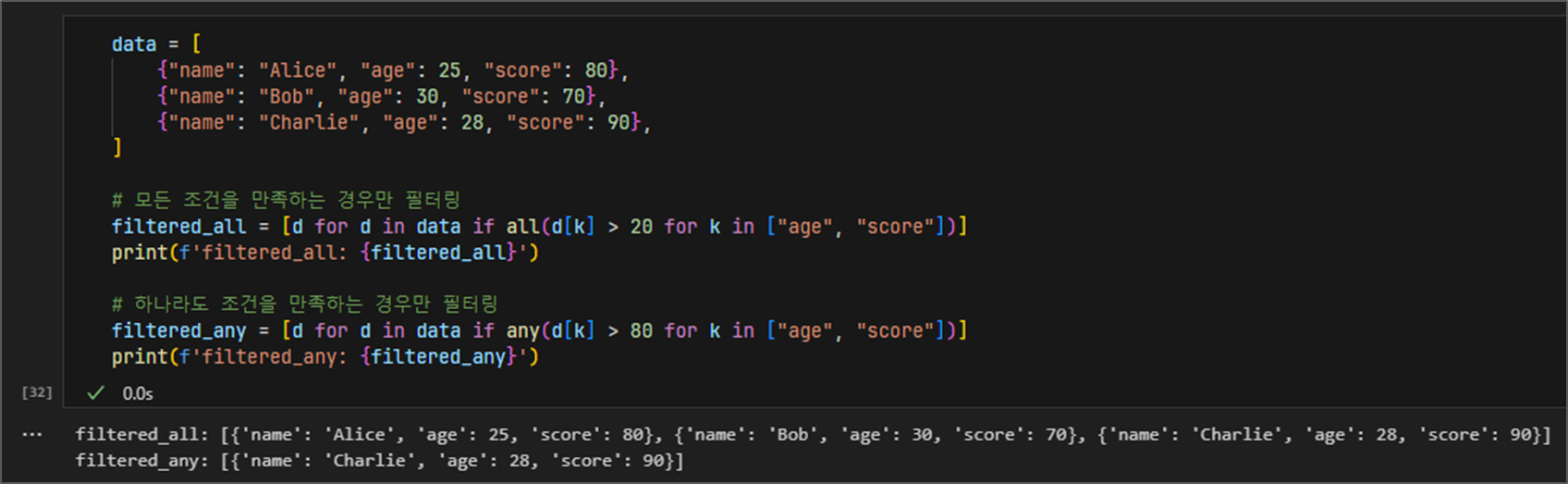The height and width of the screenshot is (484, 1568).
Task: Click the 'data = [' code line
Action: point(156,43)
